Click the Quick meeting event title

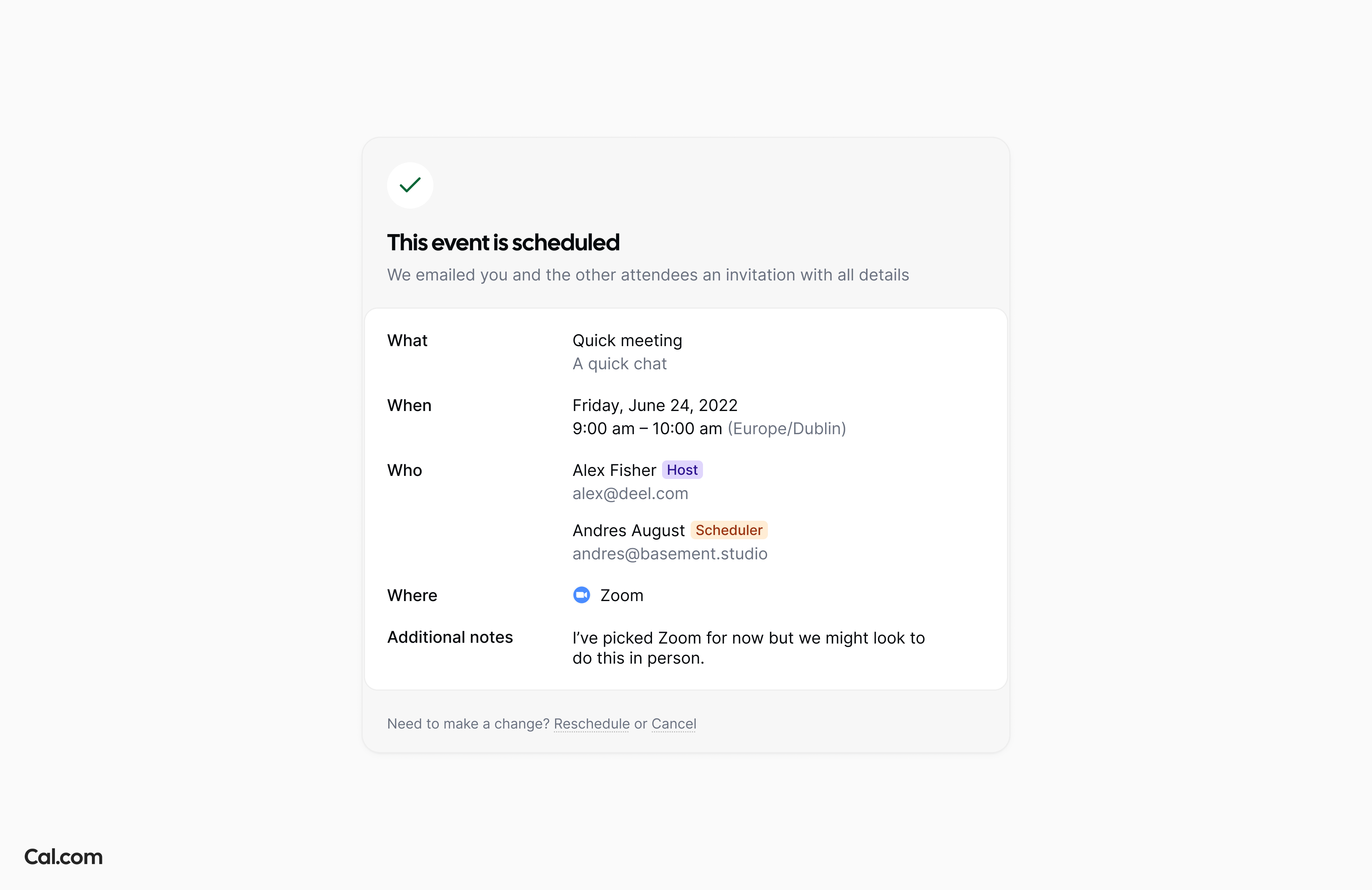pos(627,341)
